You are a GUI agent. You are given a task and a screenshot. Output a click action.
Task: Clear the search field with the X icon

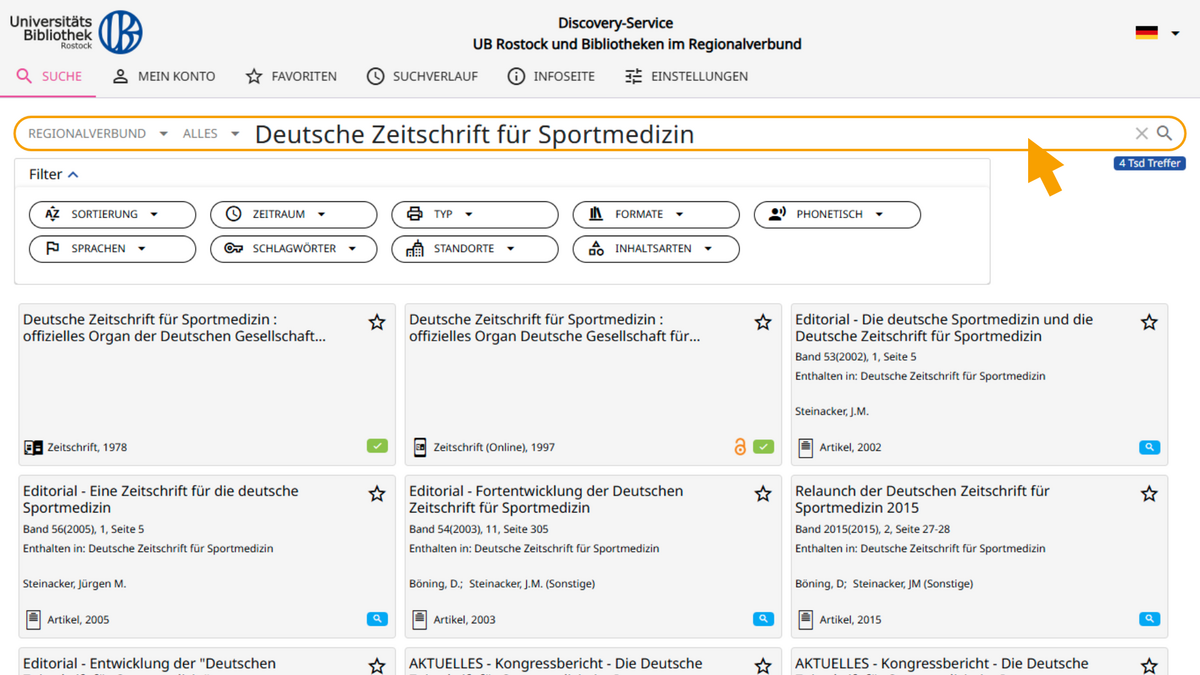(1141, 133)
